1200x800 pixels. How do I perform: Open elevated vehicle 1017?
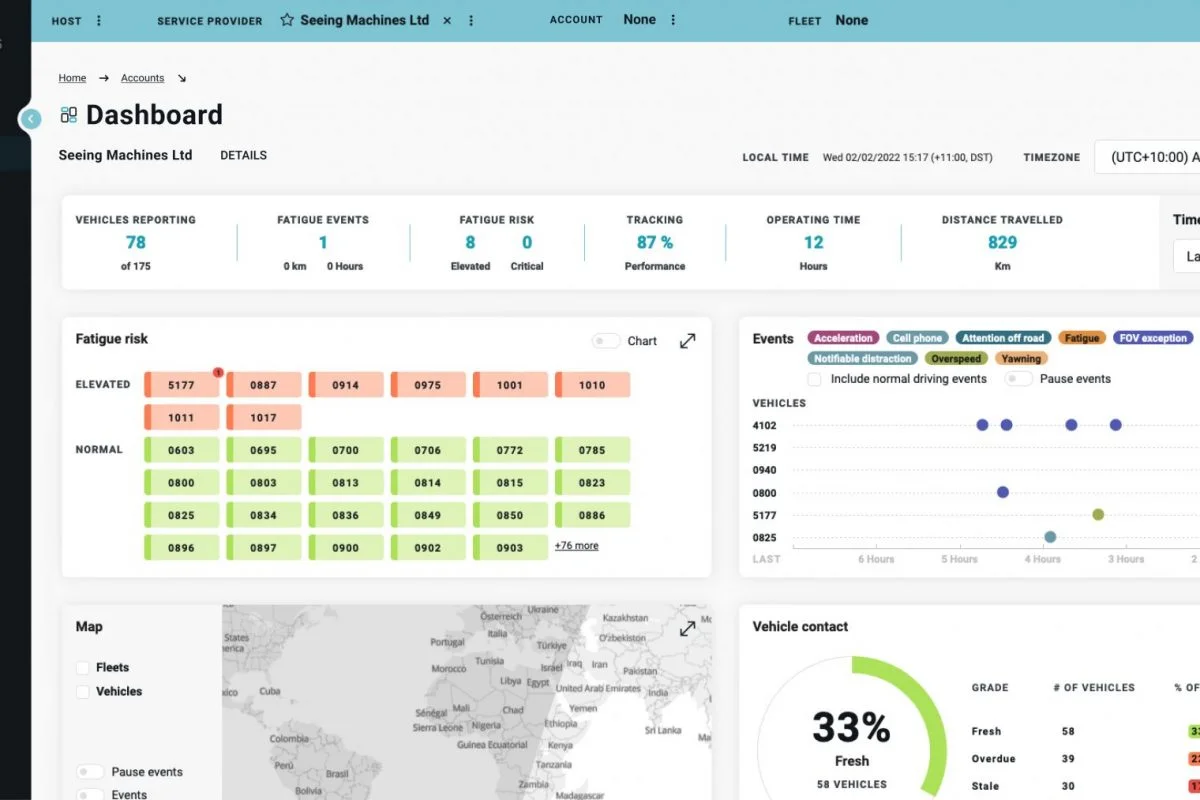[264, 417]
